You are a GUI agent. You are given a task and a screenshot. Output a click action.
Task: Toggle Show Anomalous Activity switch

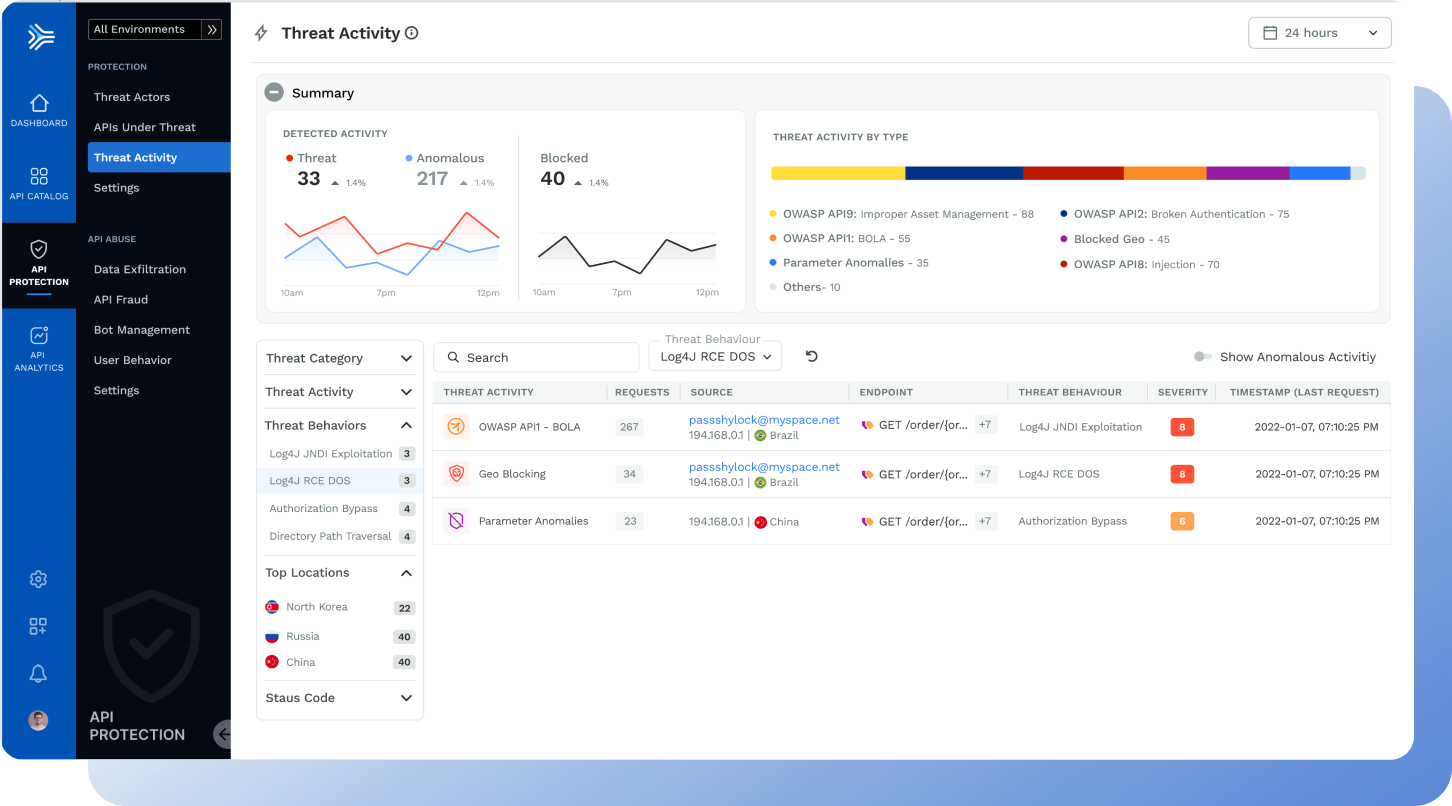[1202, 357]
